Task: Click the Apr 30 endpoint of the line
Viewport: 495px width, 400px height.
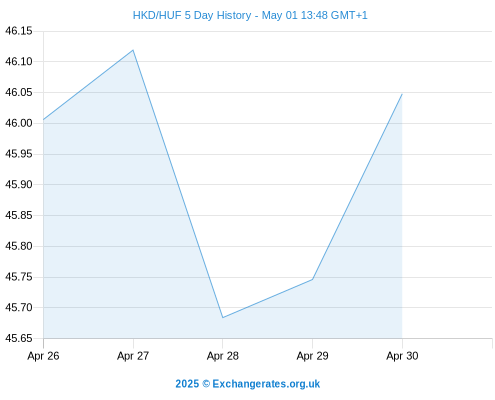Action: click(x=402, y=94)
